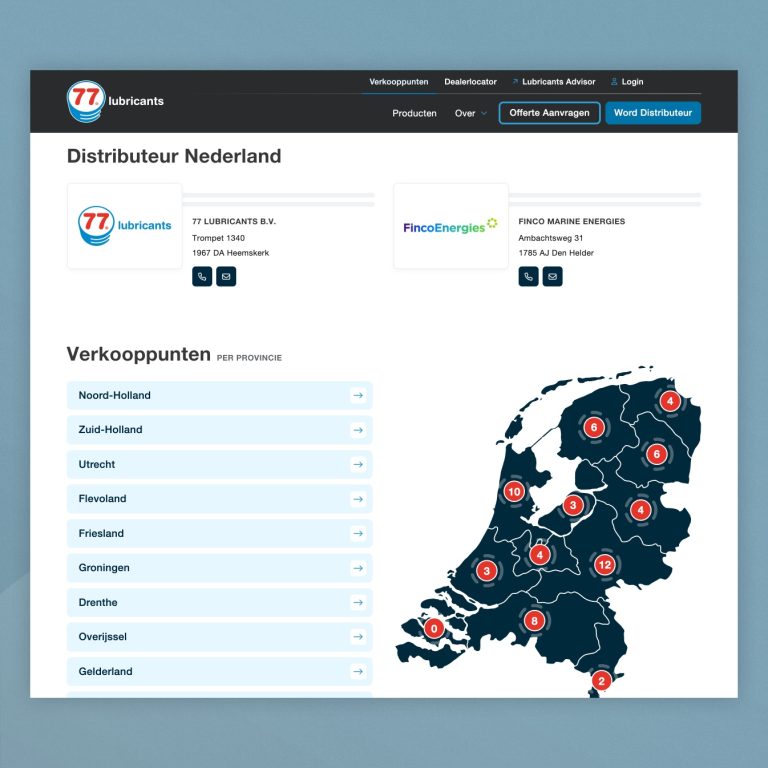Click the map marker showing 10

click(514, 491)
